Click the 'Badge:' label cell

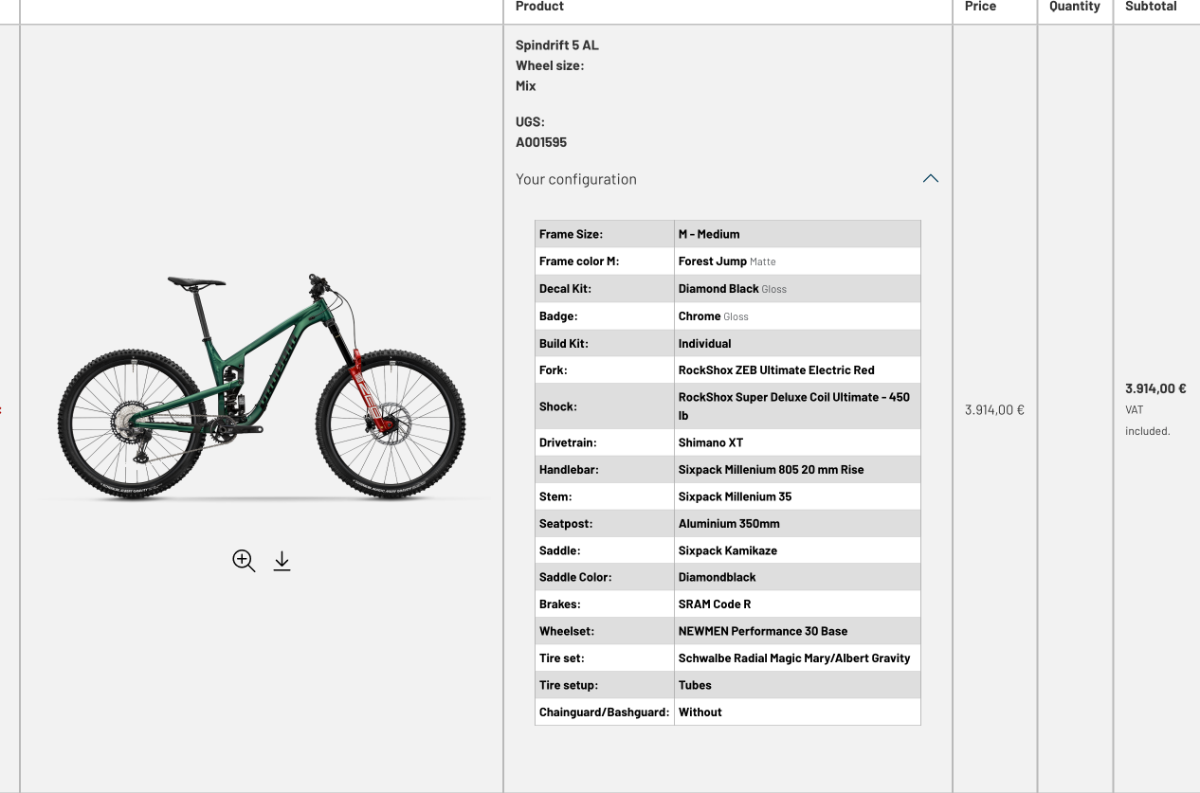pos(605,316)
